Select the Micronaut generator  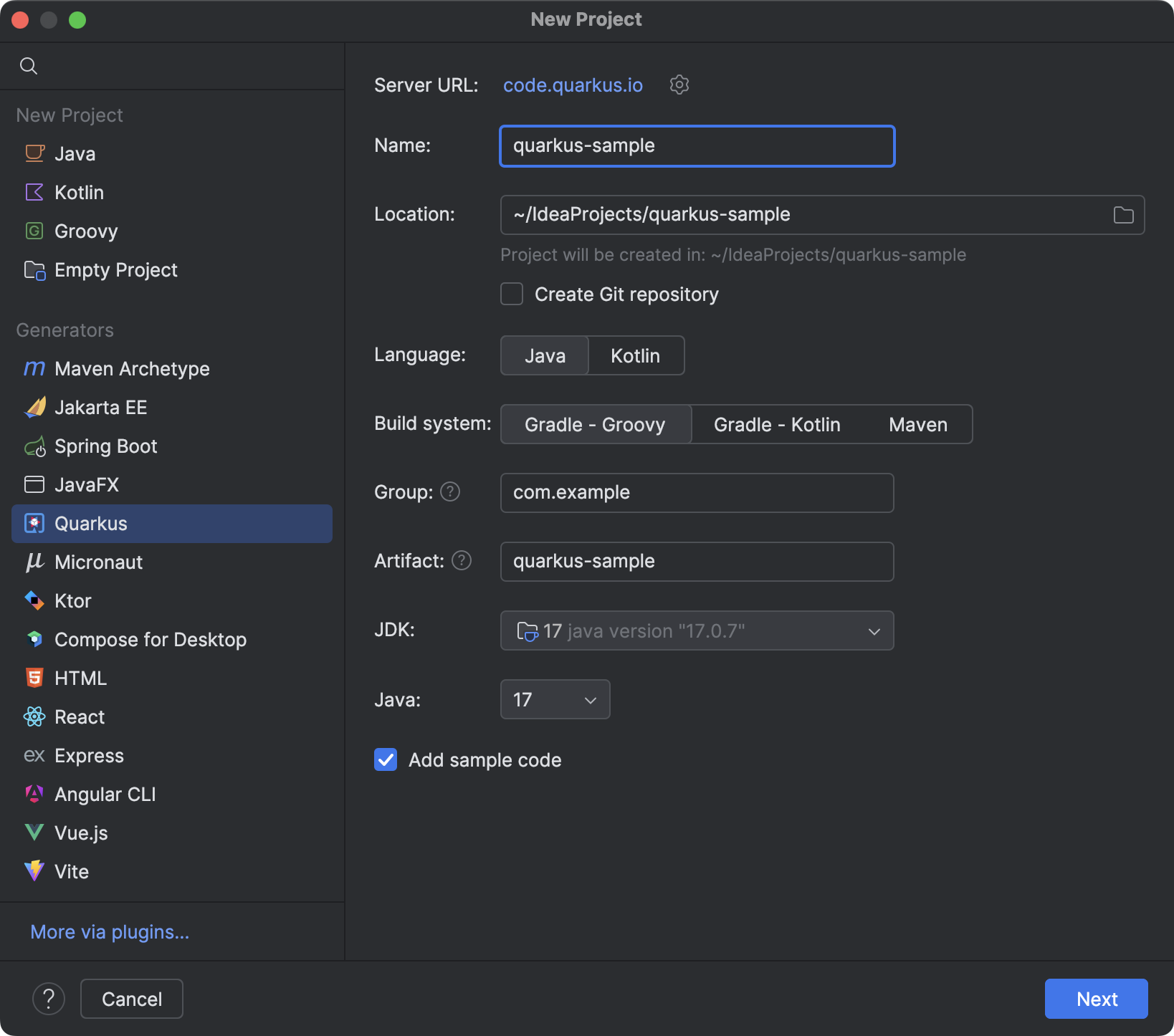pos(98,562)
